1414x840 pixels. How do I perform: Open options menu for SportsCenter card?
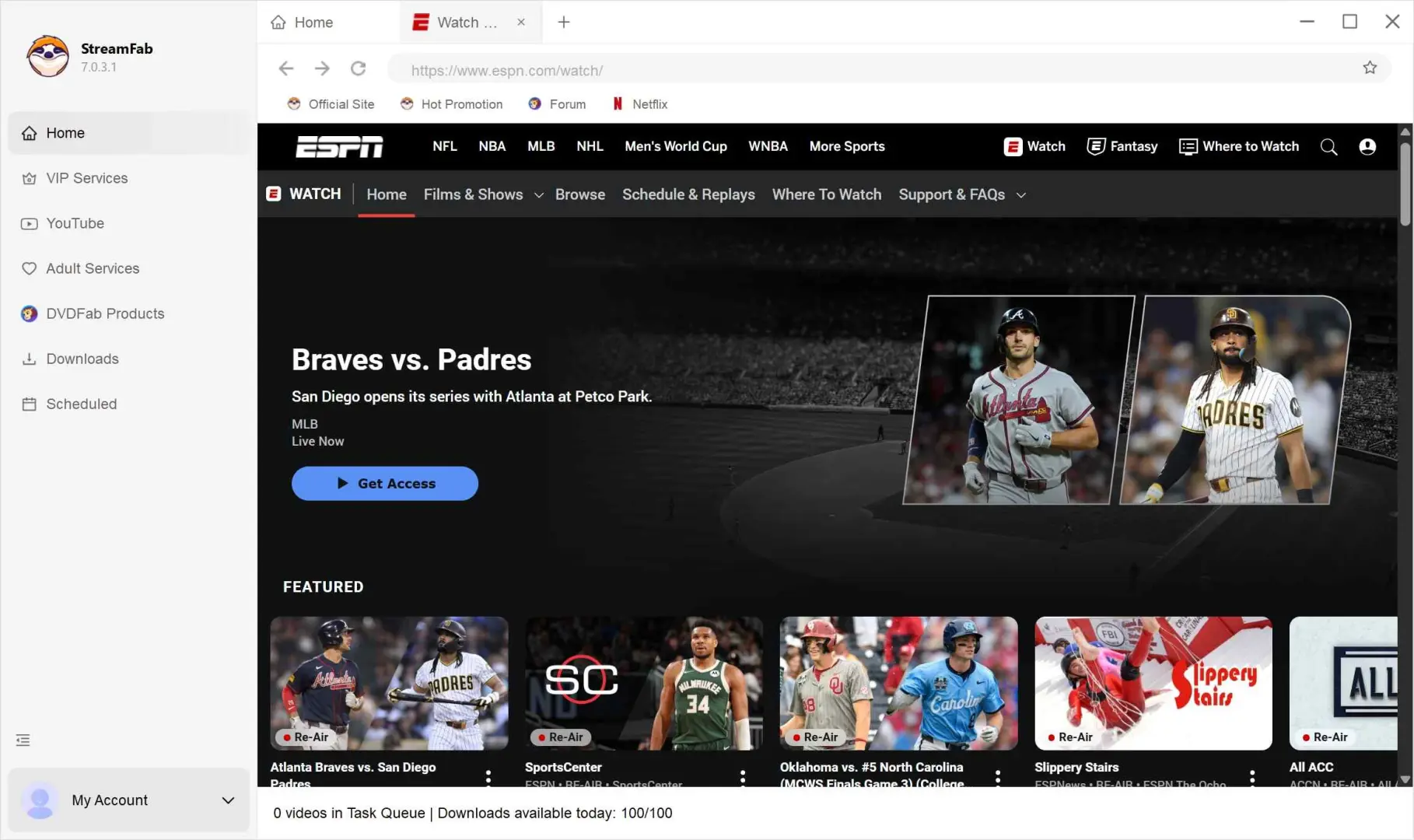point(743,776)
